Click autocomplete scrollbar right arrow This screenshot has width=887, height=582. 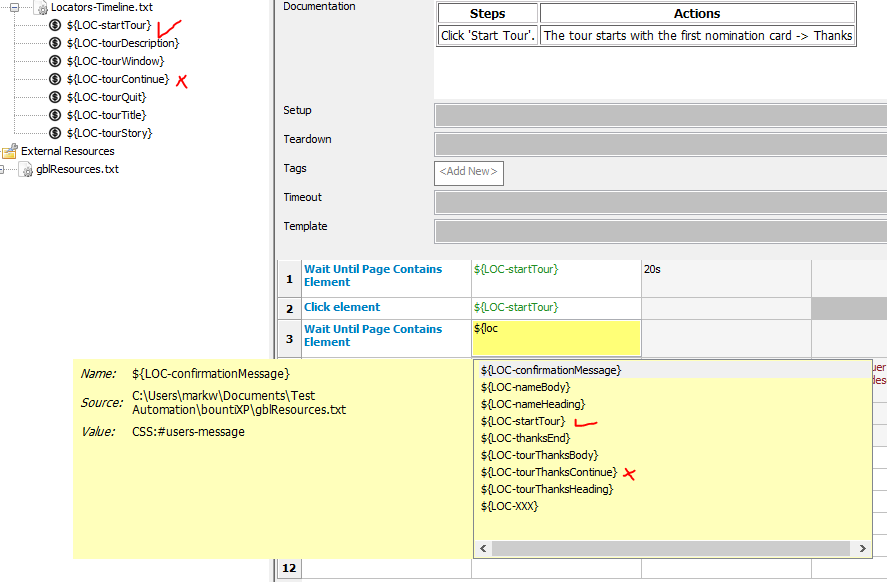(x=862, y=549)
